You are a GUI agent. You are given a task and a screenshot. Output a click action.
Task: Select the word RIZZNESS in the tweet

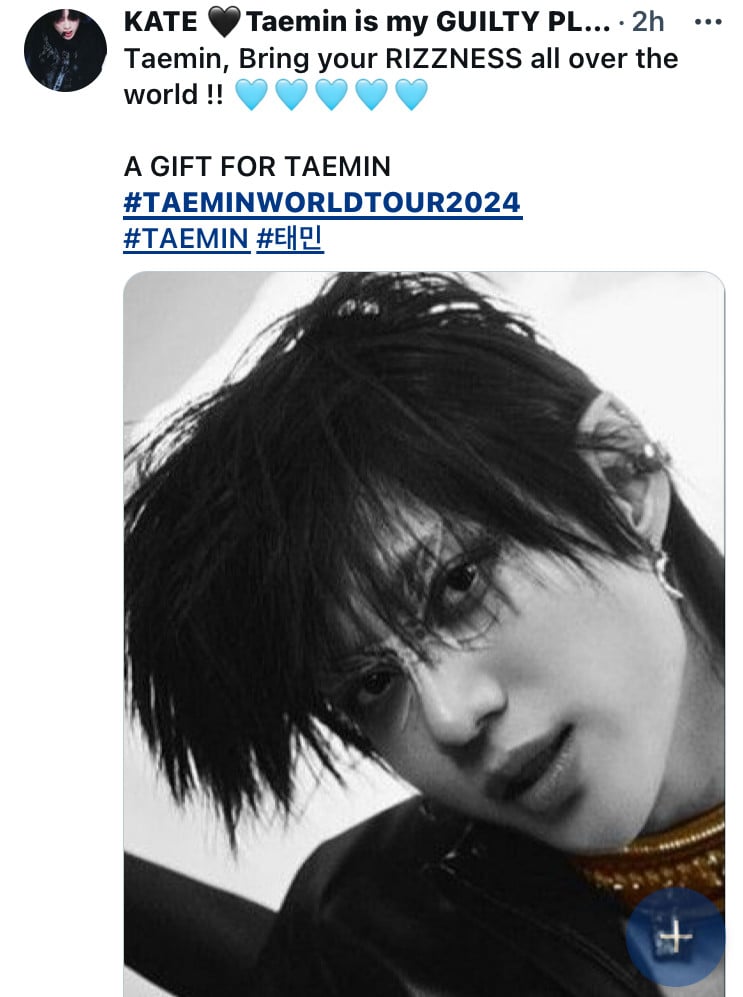click(454, 58)
